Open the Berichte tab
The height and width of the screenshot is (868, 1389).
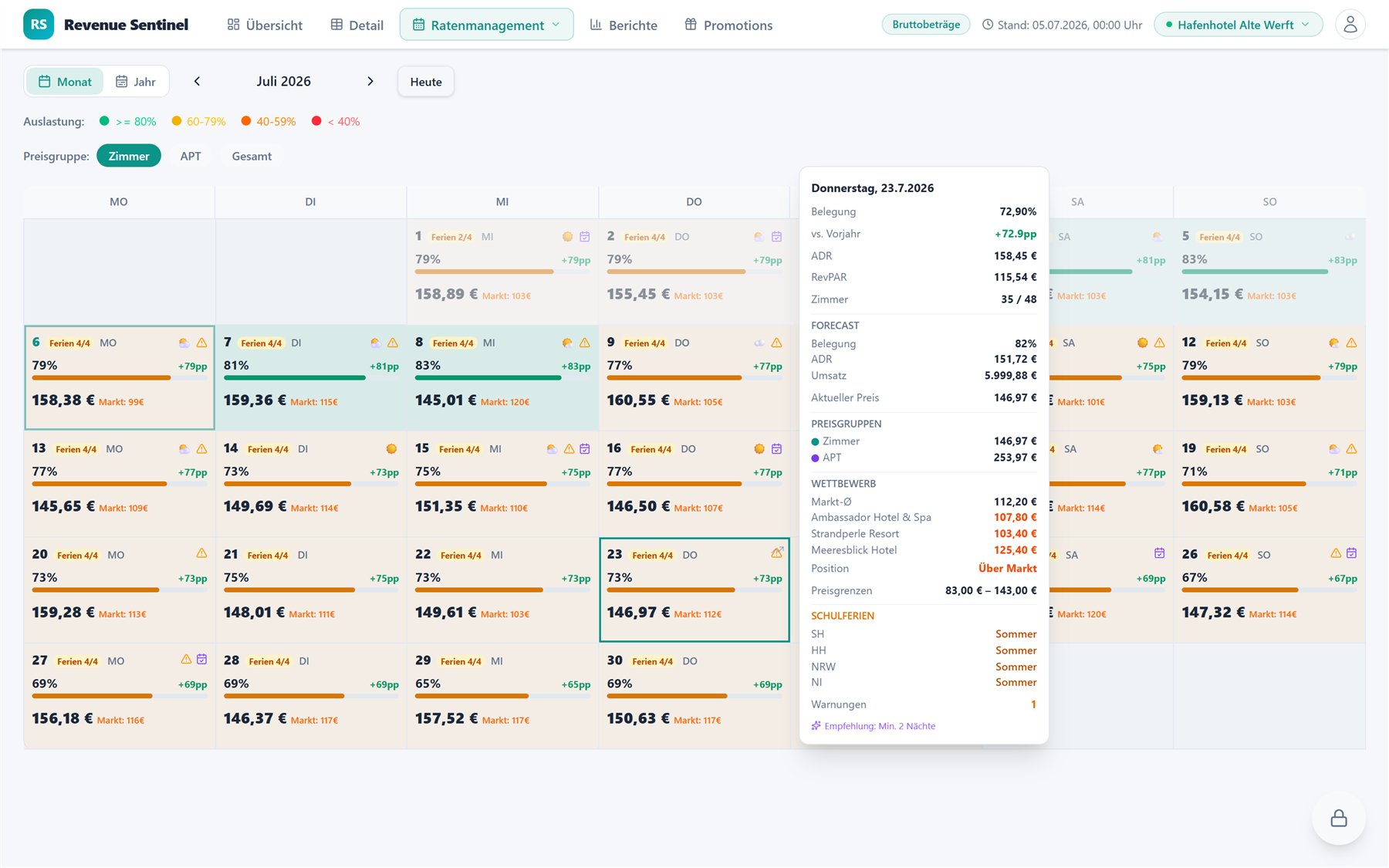click(x=624, y=25)
